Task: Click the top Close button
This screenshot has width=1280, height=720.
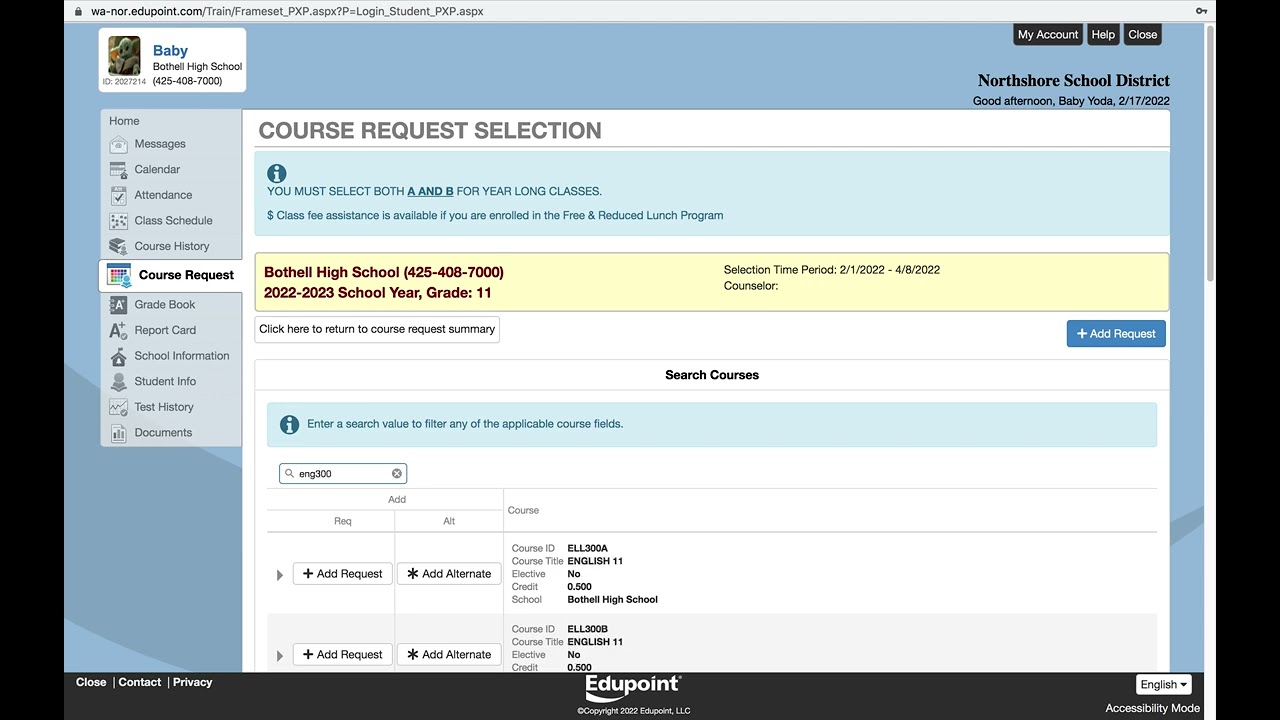Action: coord(1142,34)
